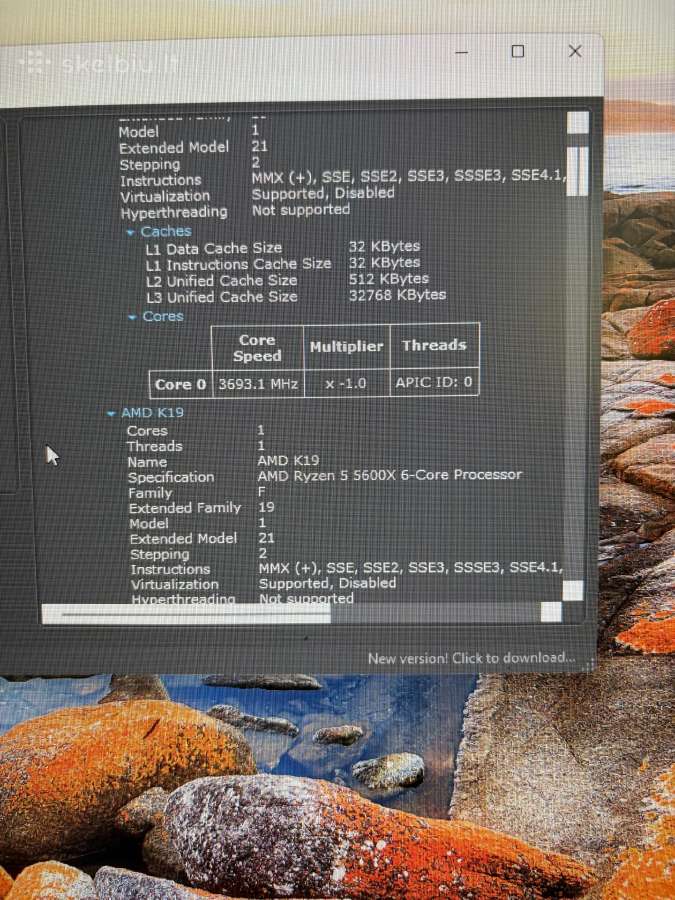Image resolution: width=675 pixels, height=900 pixels.
Task: Collapse the AMD K19 tree node
Action: tap(112, 413)
